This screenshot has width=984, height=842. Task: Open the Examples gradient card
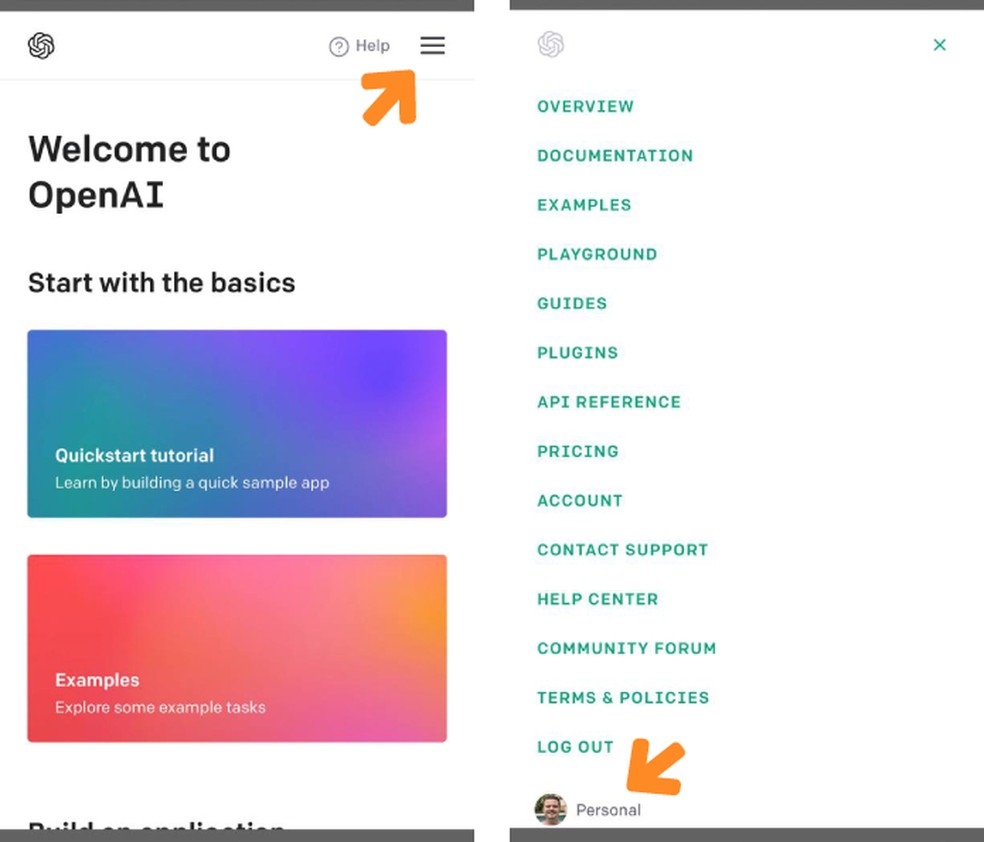coord(237,648)
